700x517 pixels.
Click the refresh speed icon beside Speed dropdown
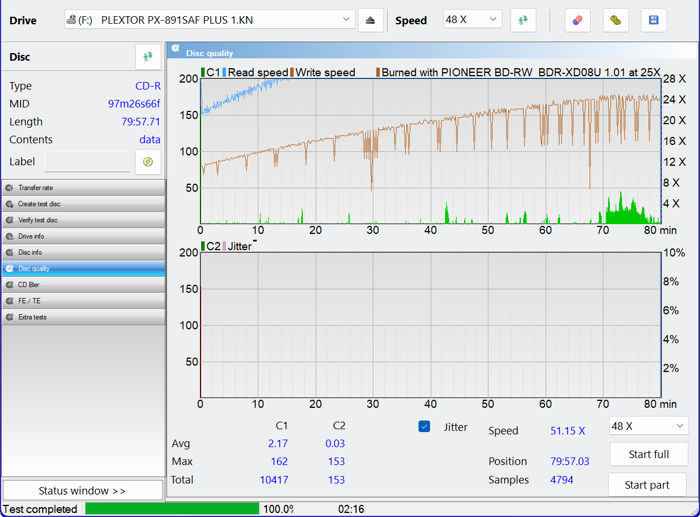523,20
